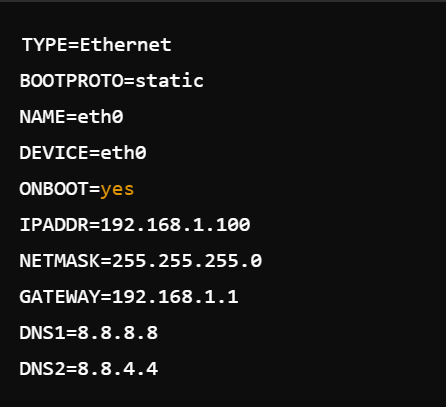Click the DEVICE key text
This screenshot has height=407, width=446.
click(54, 153)
